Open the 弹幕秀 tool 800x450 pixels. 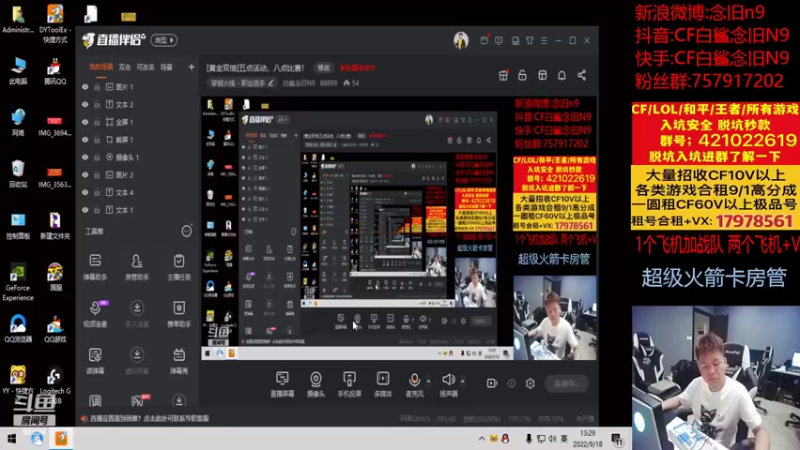pos(179,360)
